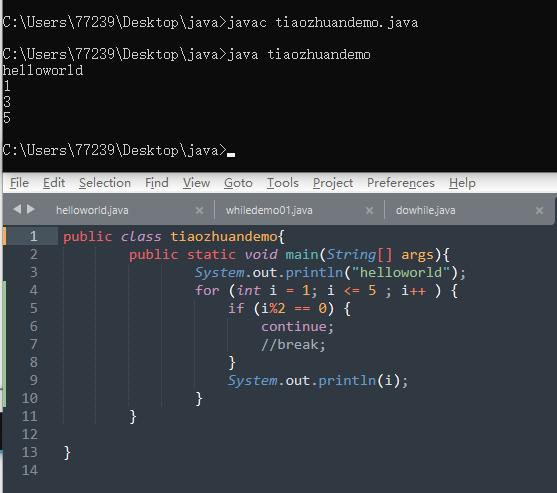Click line number 1 in gutter
Image resolution: width=557 pixels, height=493 pixels.
click(33, 236)
